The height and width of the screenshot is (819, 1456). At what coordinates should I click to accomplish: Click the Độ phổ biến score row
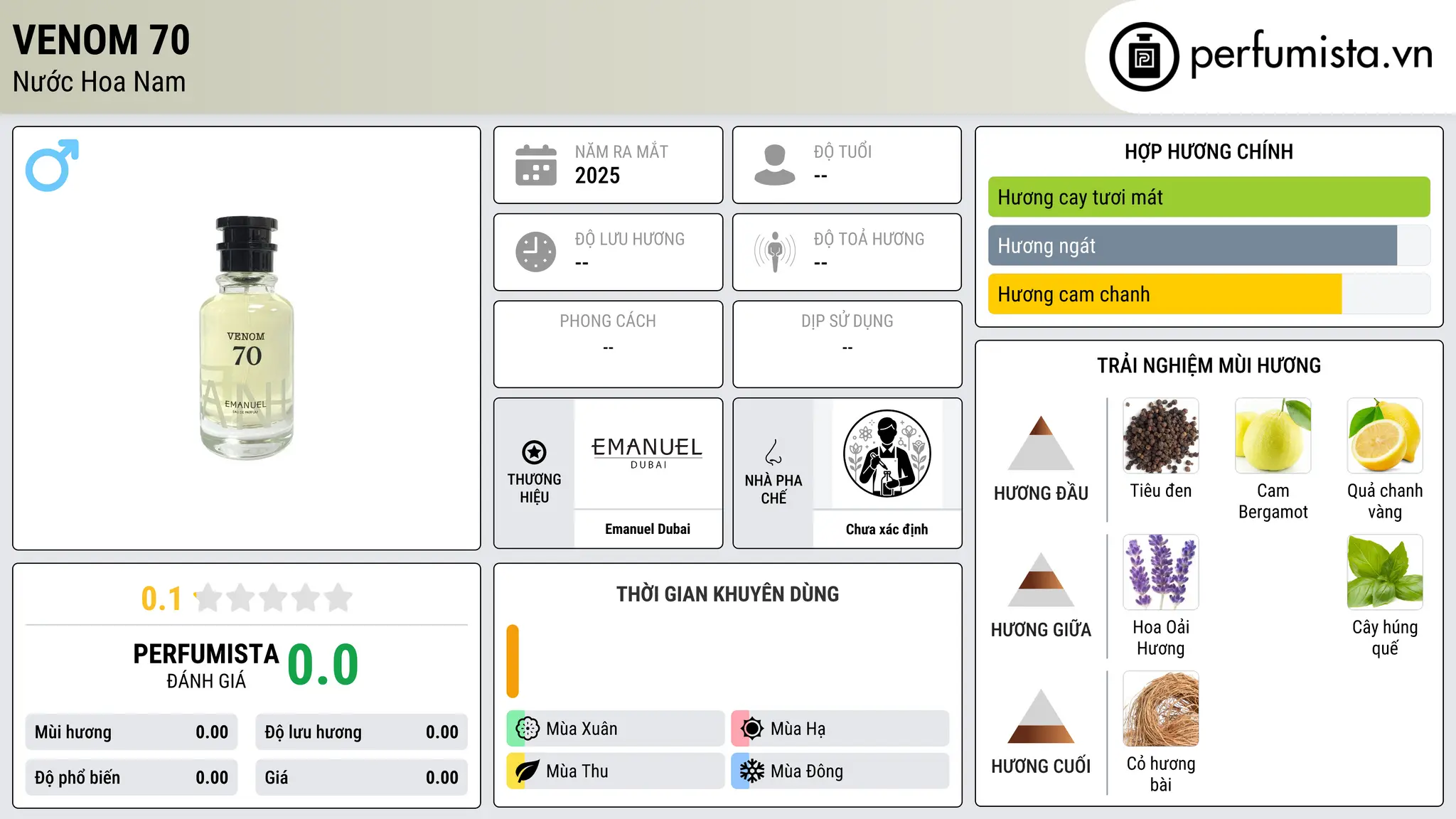(x=132, y=778)
